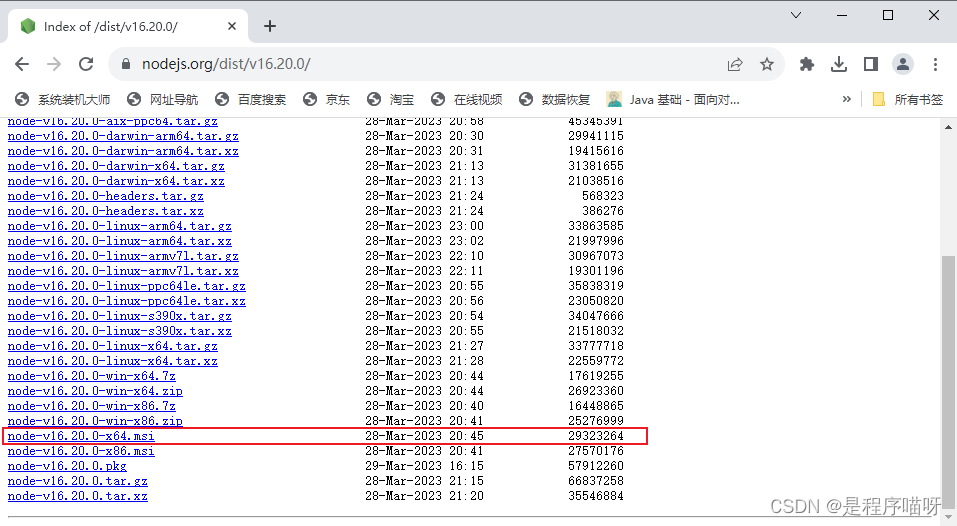957x526 pixels.
Task: Close the Index of /dist/v16.20.0/ tab
Action: click(x=232, y=26)
